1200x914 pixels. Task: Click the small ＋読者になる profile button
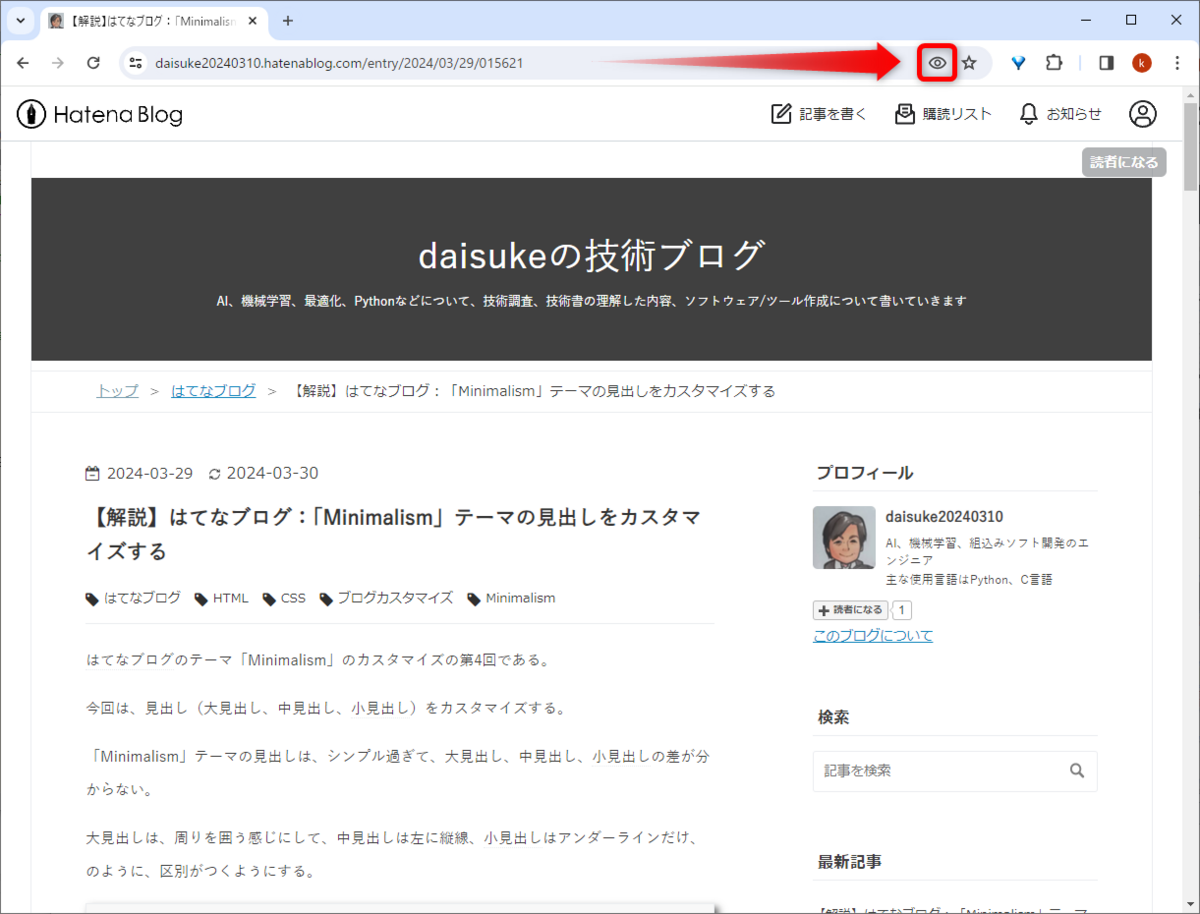pyautogui.click(x=850, y=610)
